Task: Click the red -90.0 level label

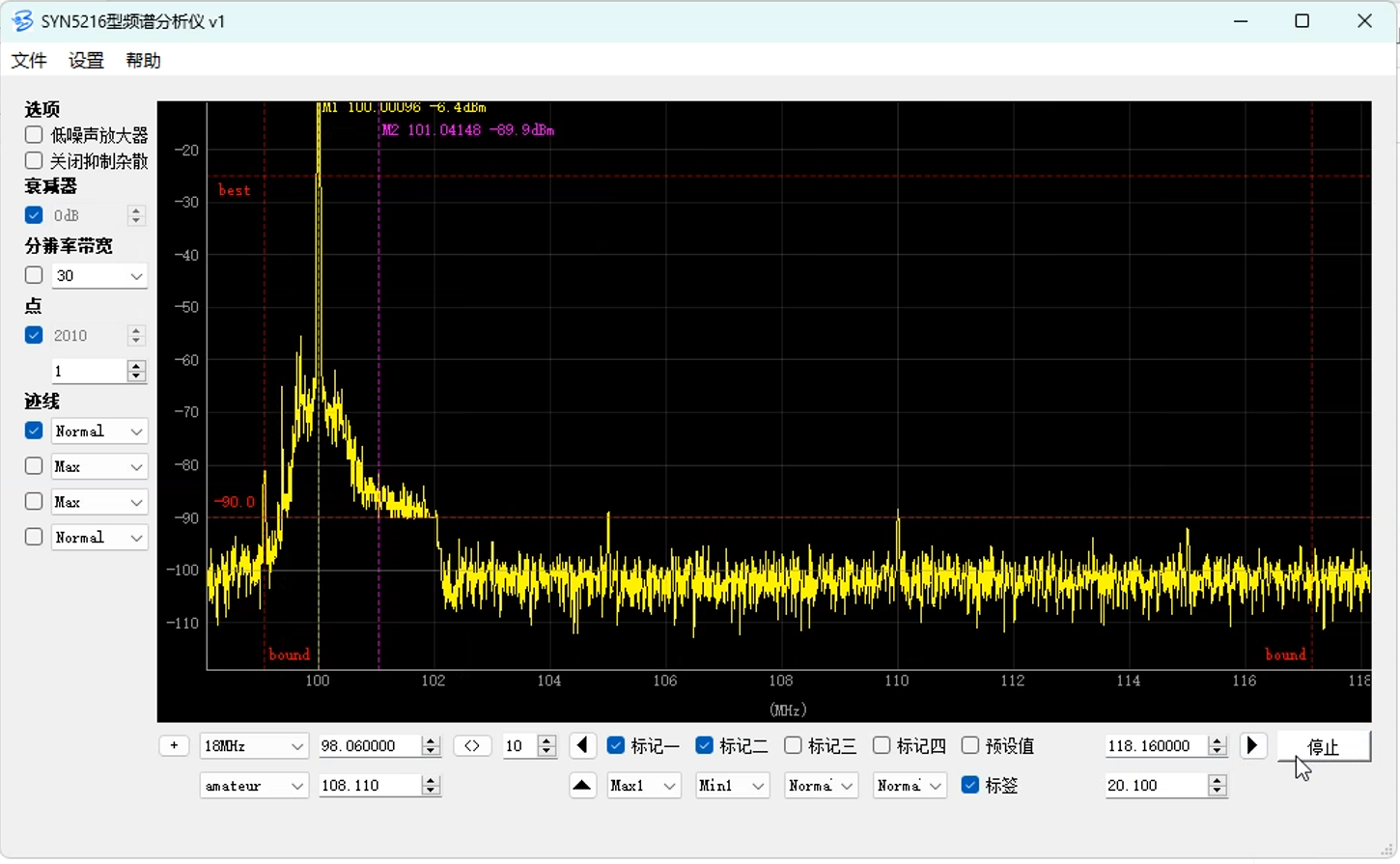Action: point(235,501)
